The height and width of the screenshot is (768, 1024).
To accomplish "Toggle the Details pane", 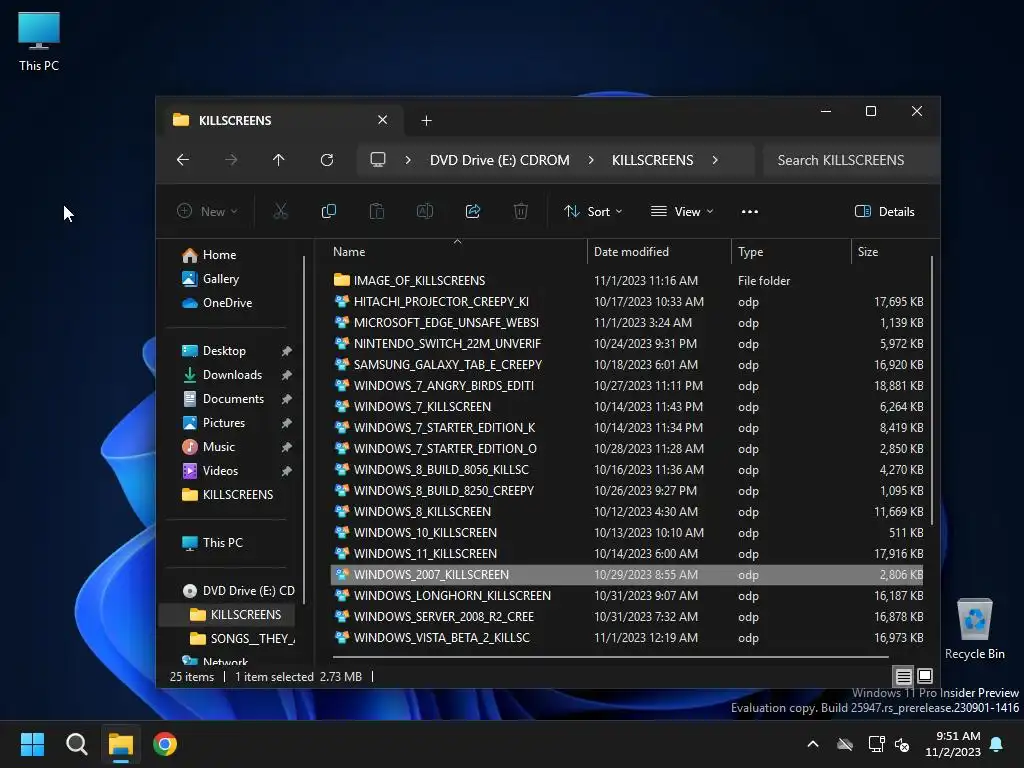I will point(885,212).
